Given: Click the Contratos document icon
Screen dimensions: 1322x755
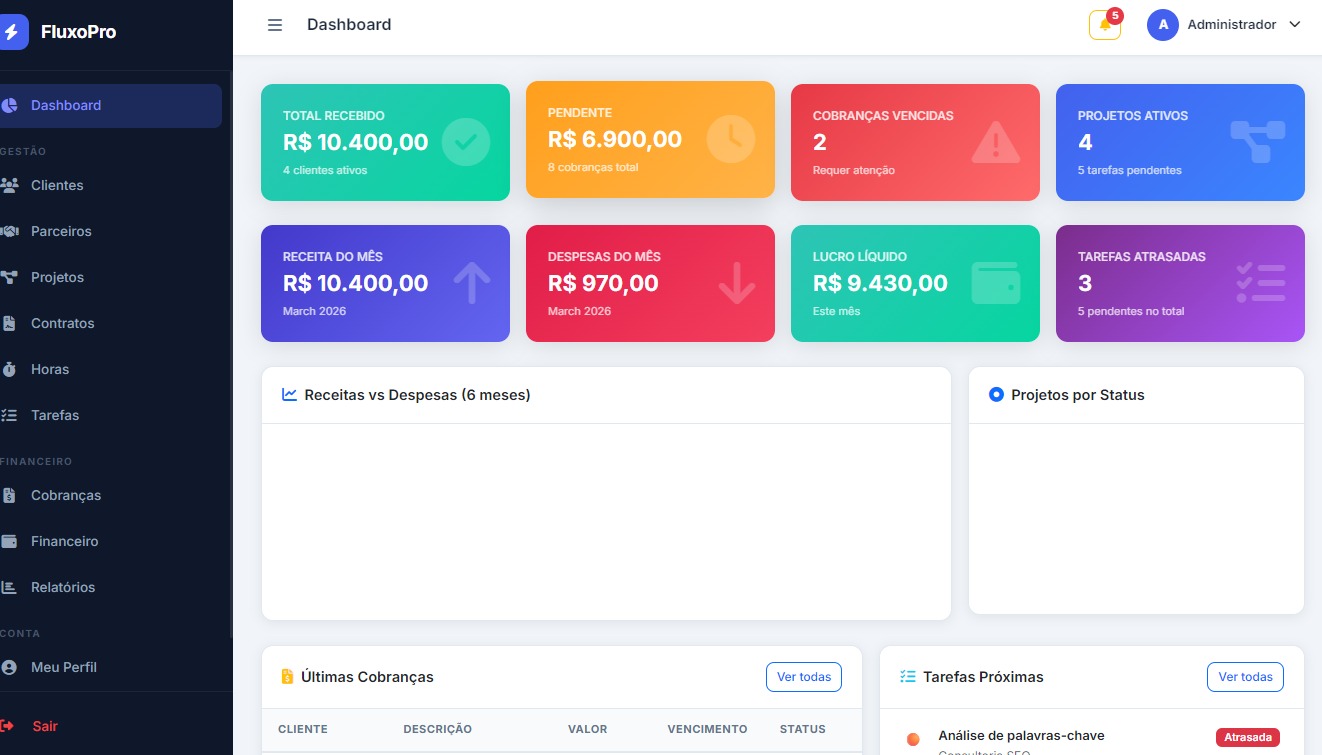Looking at the screenshot, I should point(10,323).
